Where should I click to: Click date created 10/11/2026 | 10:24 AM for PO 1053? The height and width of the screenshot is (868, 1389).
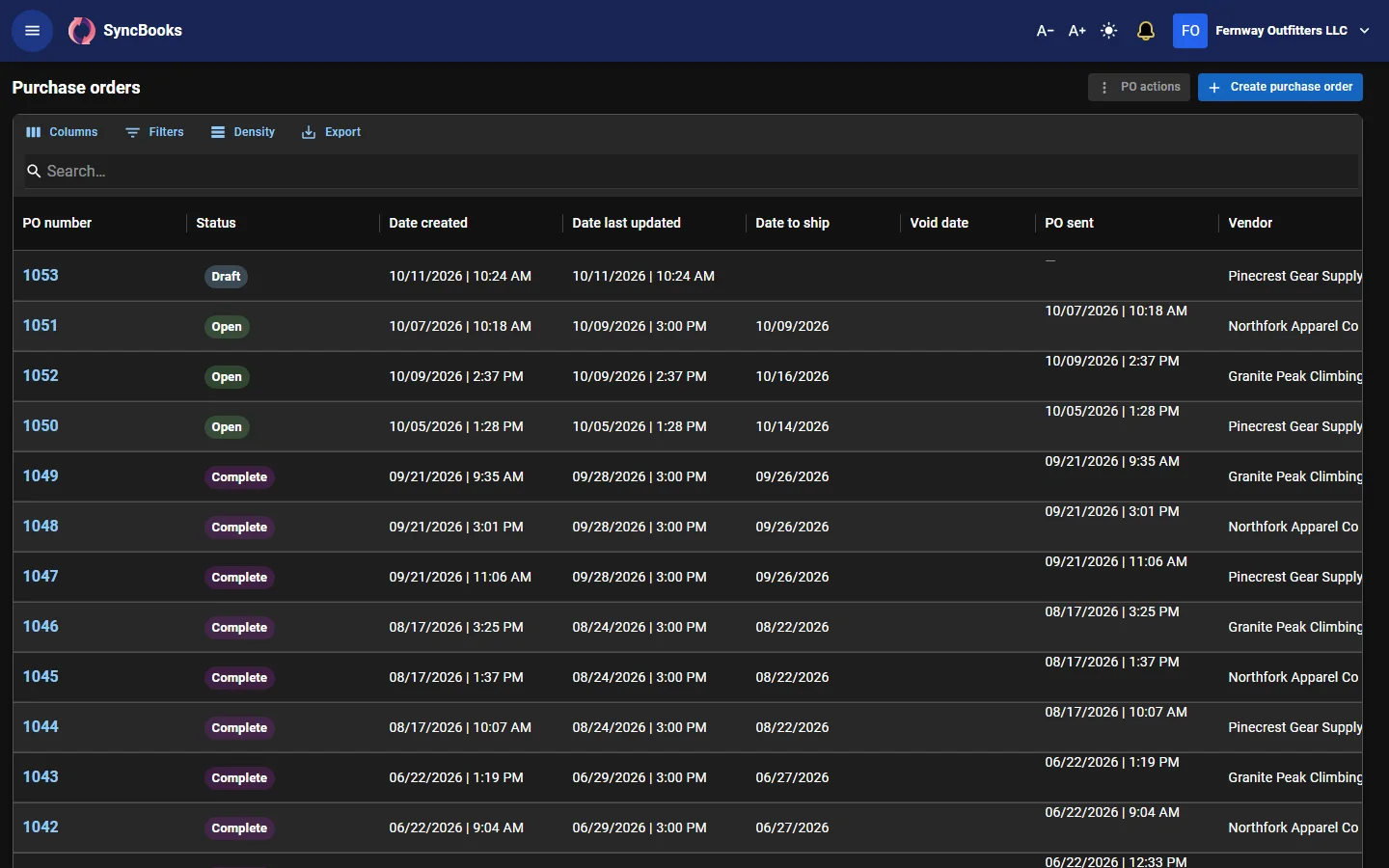460,276
